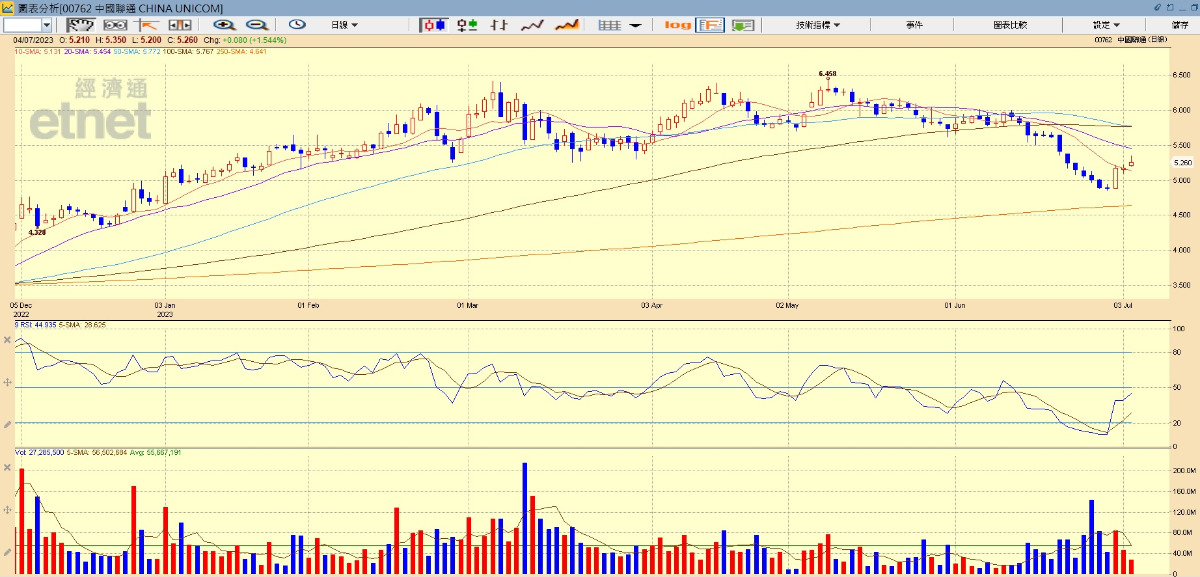Switch to the line chart type icon
1200x577 pixels.
[x=533, y=24]
